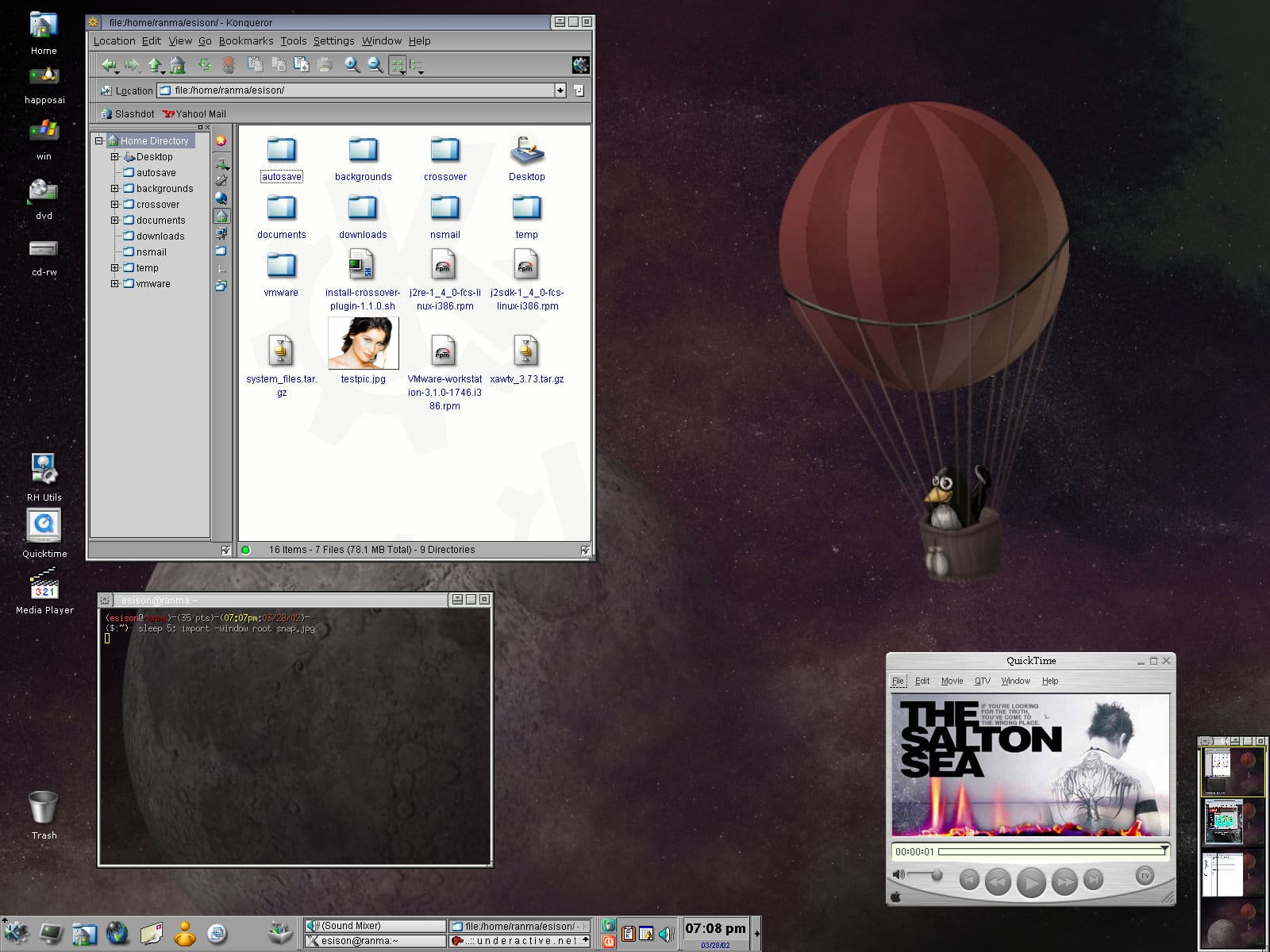Click the Stop loading icon in Konqueror

point(228,65)
